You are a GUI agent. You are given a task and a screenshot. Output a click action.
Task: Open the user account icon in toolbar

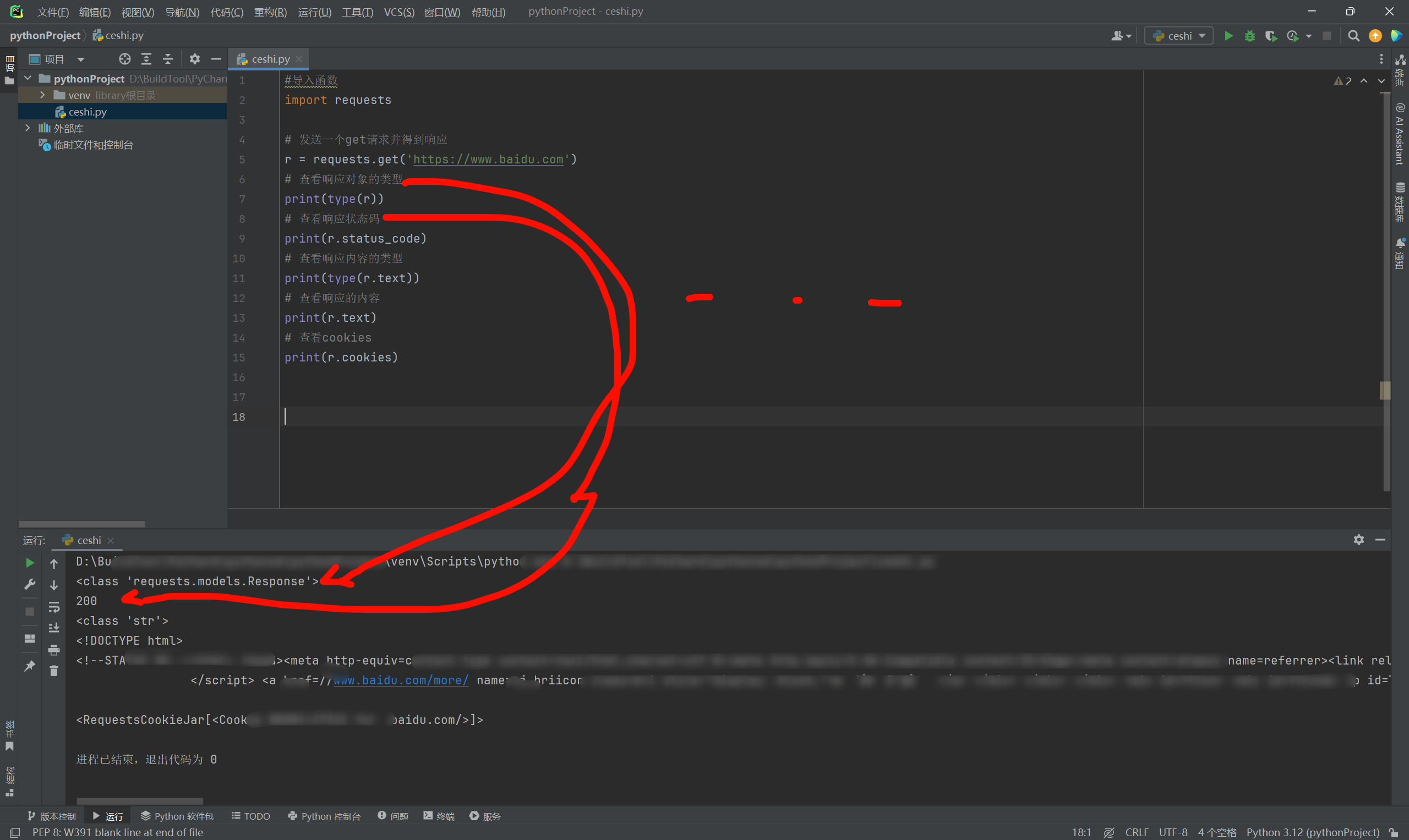[1121, 36]
